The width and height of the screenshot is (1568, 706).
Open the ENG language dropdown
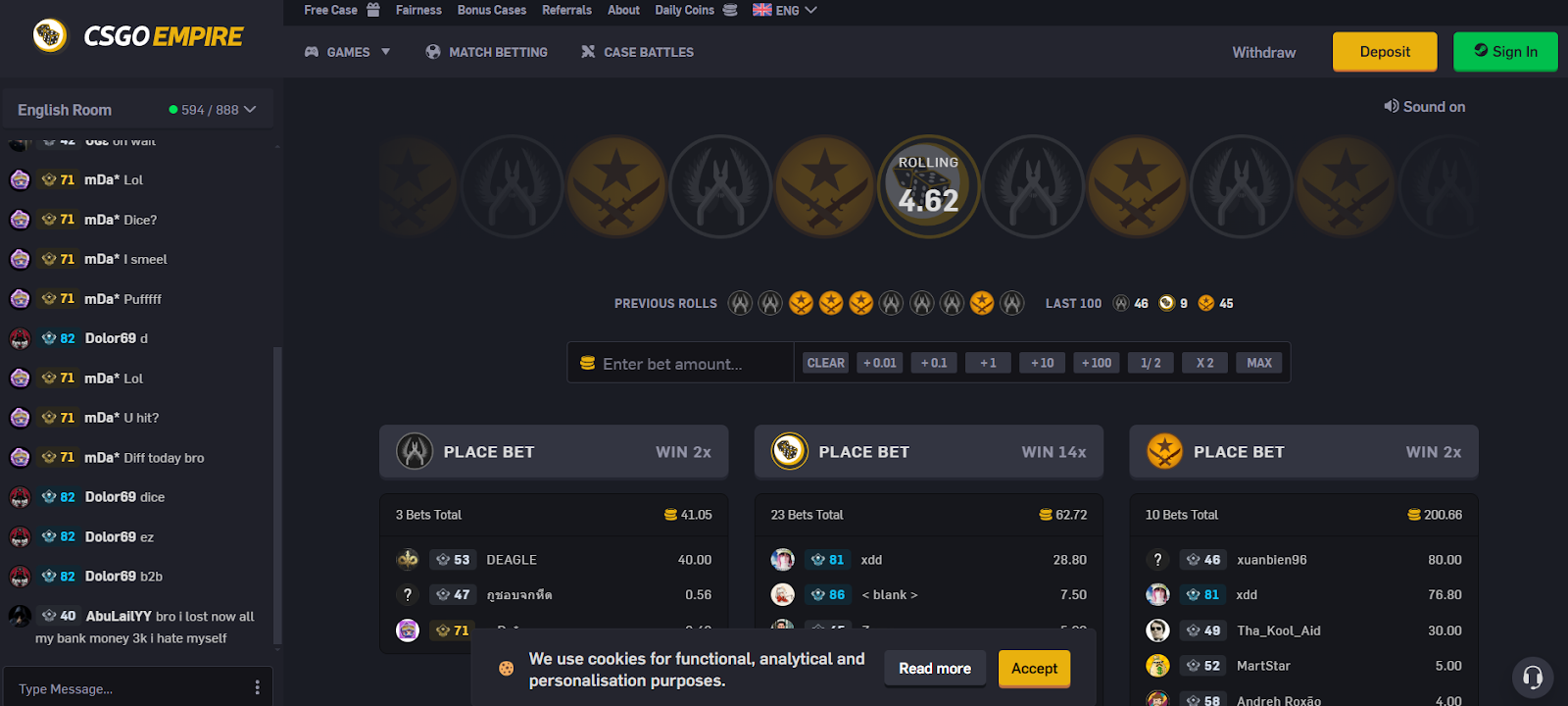tap(785, 10)
